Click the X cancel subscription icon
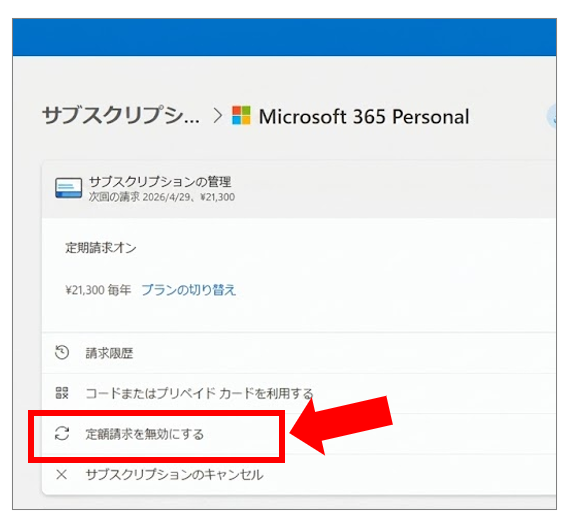 click(62, 474)
